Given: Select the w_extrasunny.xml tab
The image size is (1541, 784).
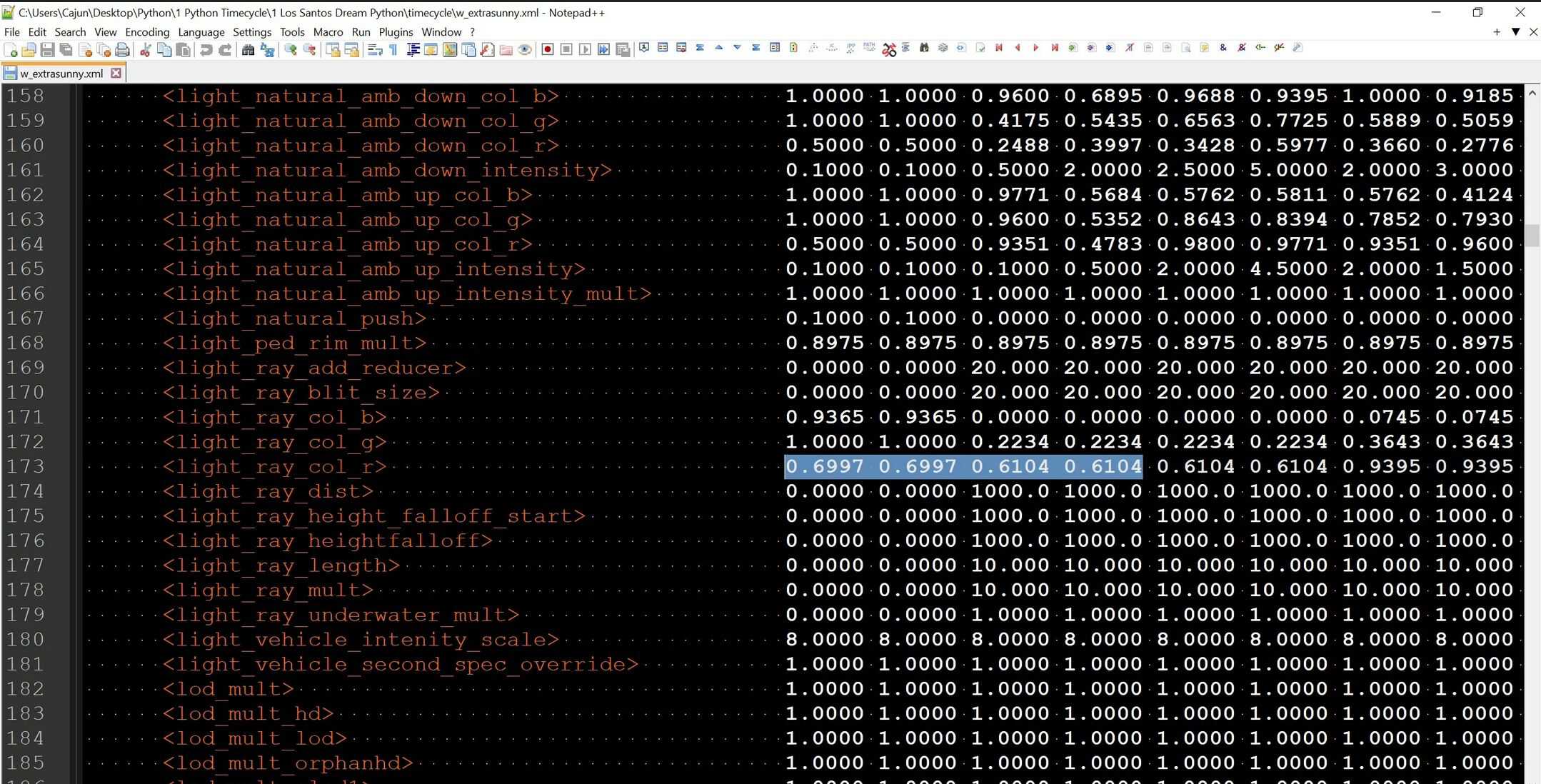Looking at the screenshot, I should (61, 73).
